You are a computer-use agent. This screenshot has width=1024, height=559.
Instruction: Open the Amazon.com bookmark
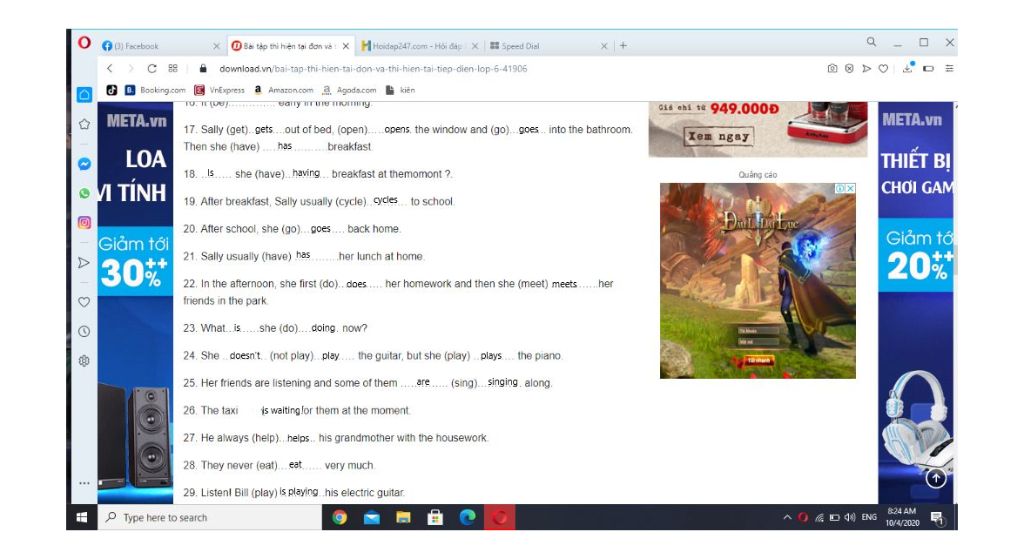pyautogui.click(x=283, y=90)
